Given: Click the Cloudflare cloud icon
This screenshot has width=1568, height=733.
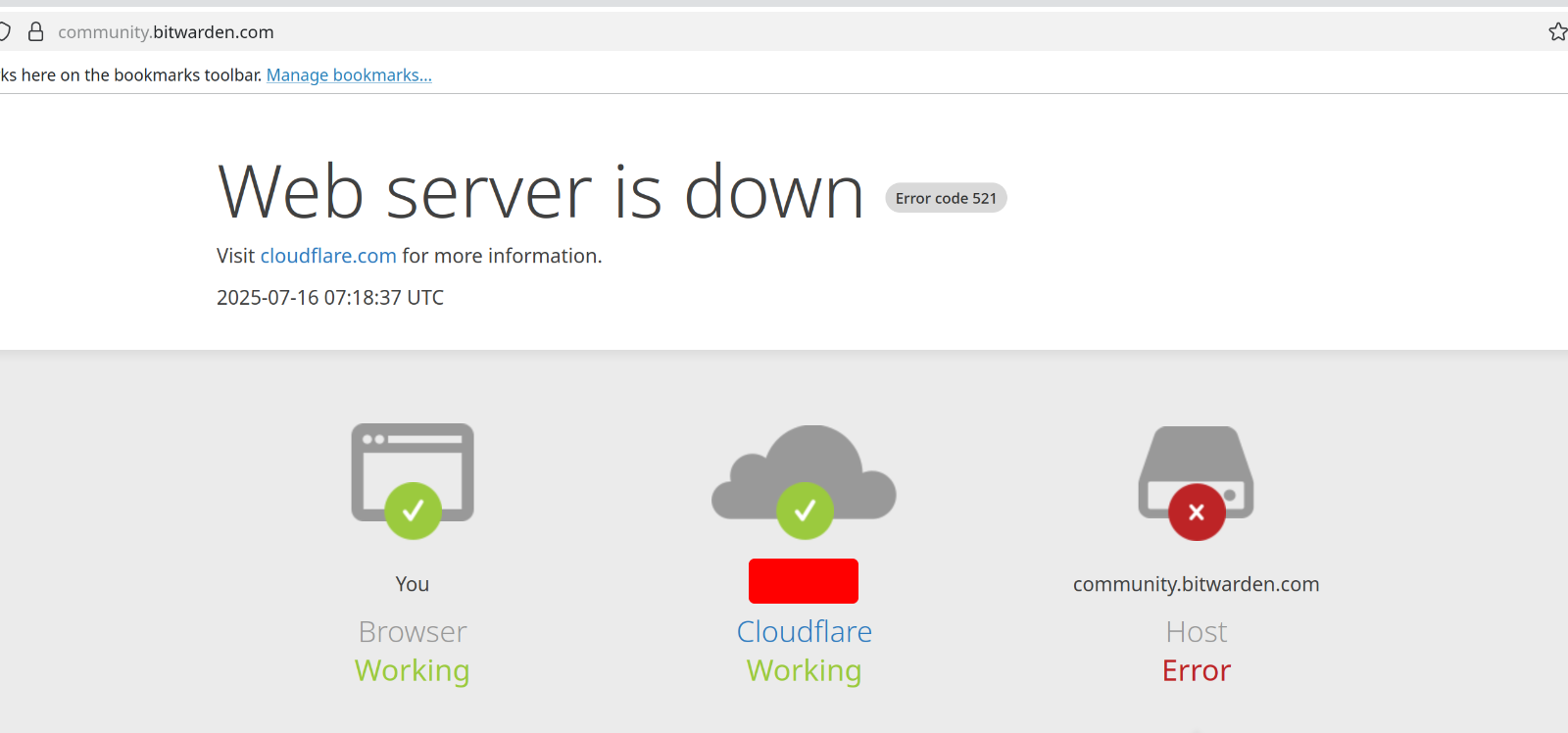Looking at the screenshot, I should coord(804,481).
